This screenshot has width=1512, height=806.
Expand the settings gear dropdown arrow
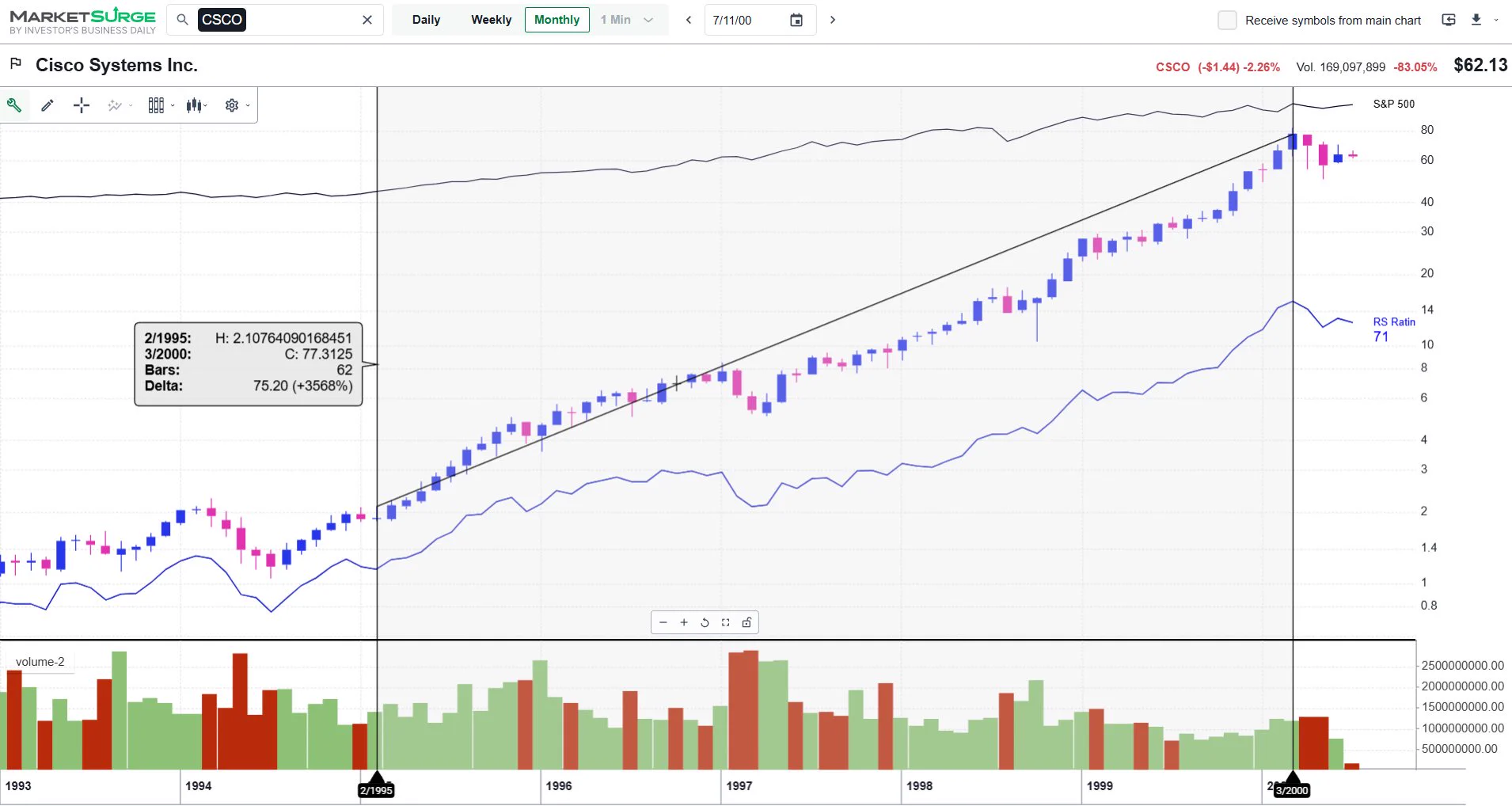(x=248, y=105)
